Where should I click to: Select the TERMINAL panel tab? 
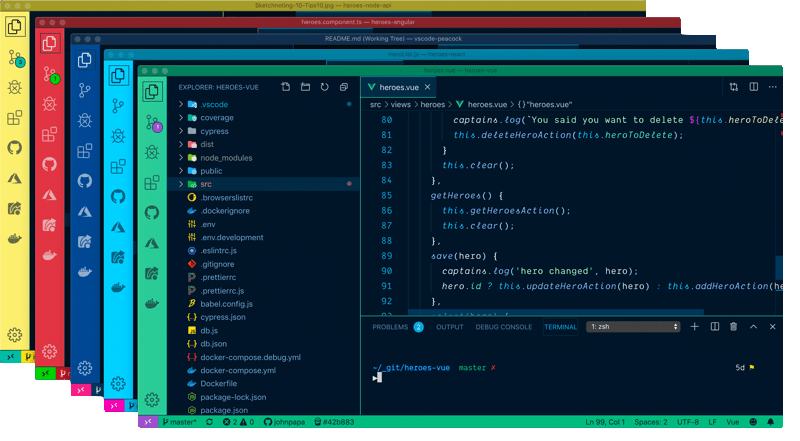tap(560, 327)
